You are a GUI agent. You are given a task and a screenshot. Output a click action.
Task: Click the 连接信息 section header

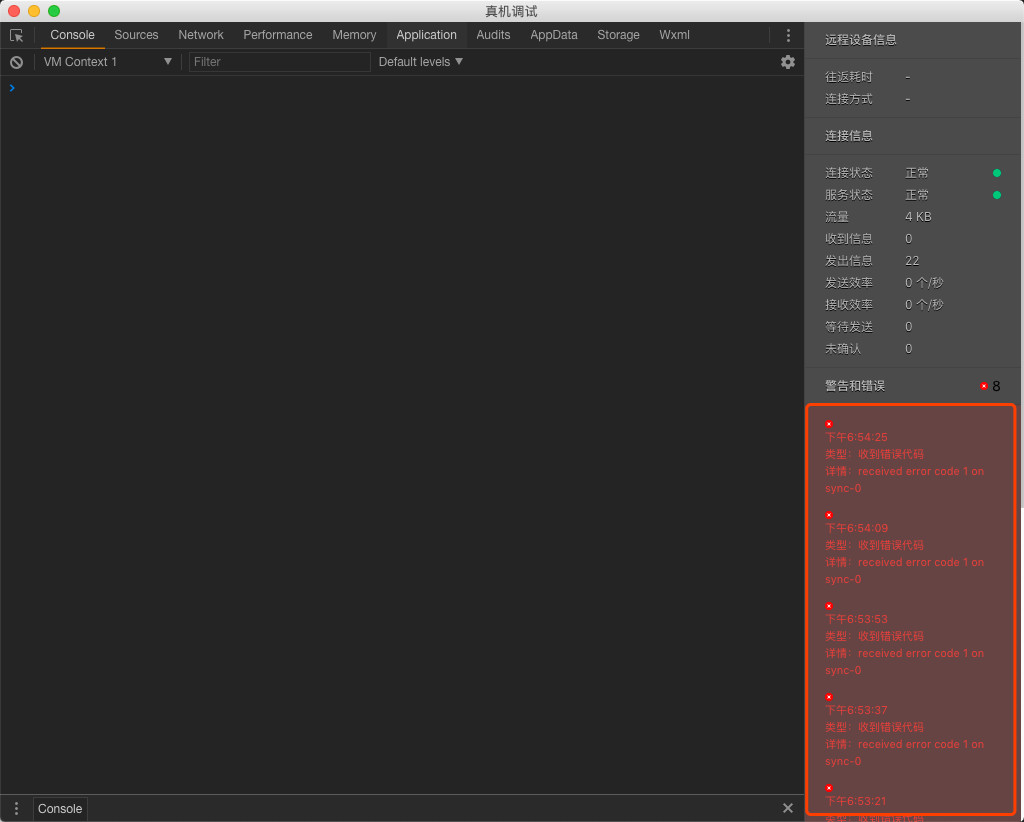tap(848, 136)
